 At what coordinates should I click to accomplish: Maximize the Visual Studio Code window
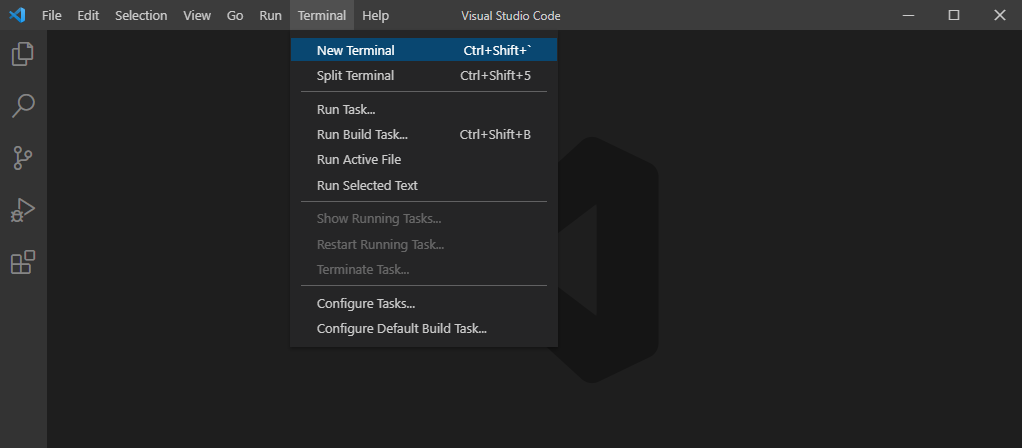click(x=954, y=15)
